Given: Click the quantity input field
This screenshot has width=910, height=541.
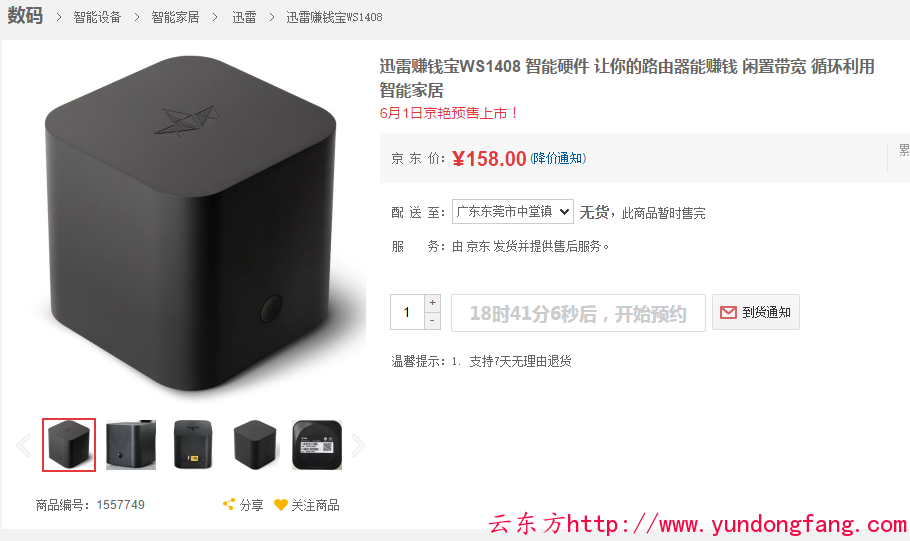Looking at the screenshot, I should (x=407, y=312).
